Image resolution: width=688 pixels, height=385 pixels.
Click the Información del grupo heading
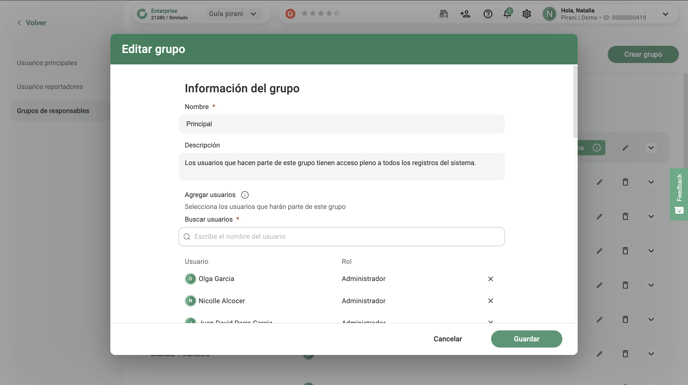242,88
